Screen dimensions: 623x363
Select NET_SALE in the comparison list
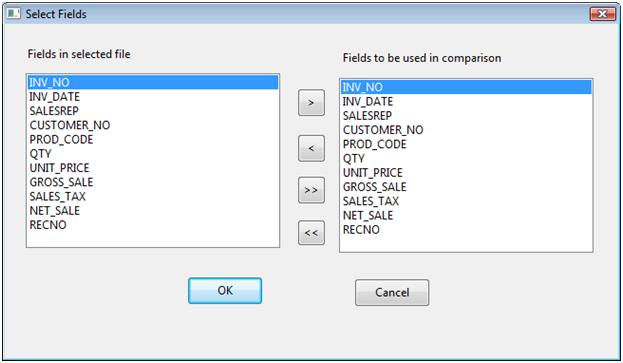pos(466,215)
